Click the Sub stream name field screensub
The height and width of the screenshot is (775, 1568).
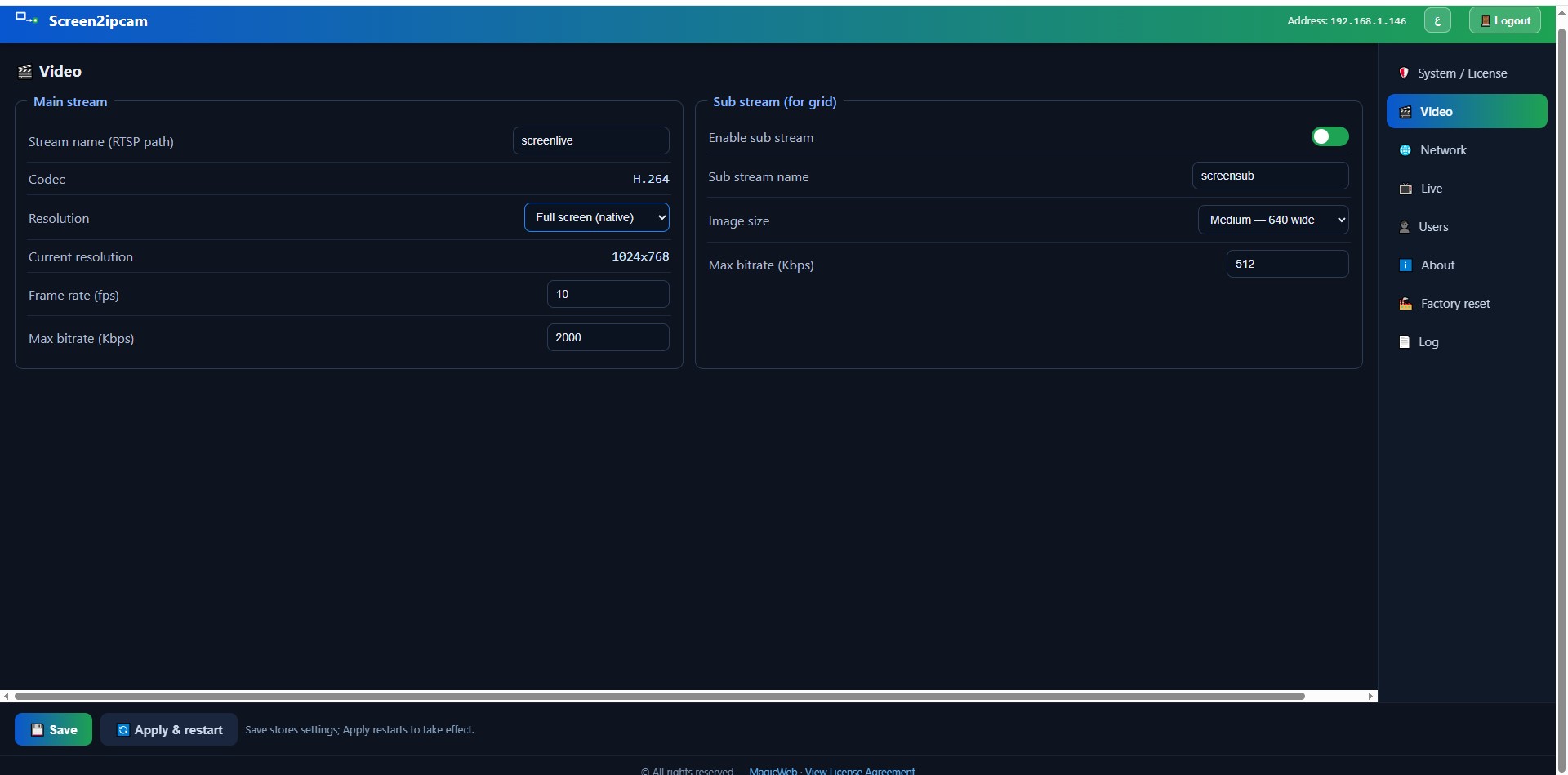coord(1270,176)
